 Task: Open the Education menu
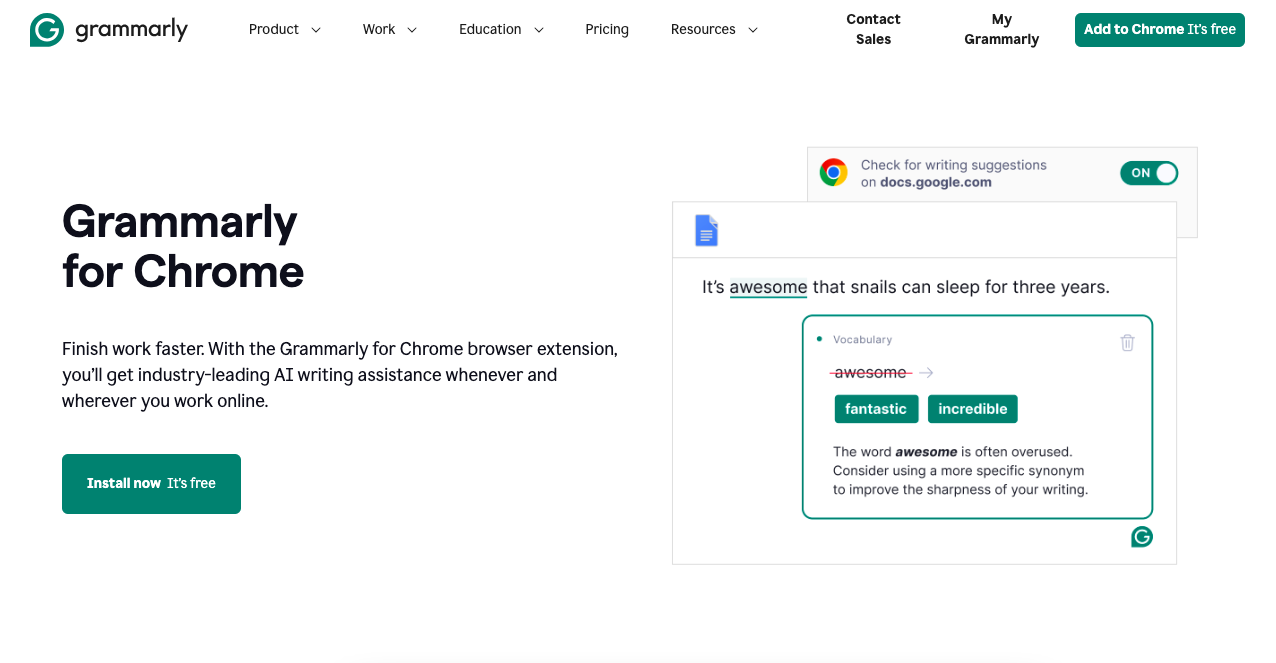501,29
